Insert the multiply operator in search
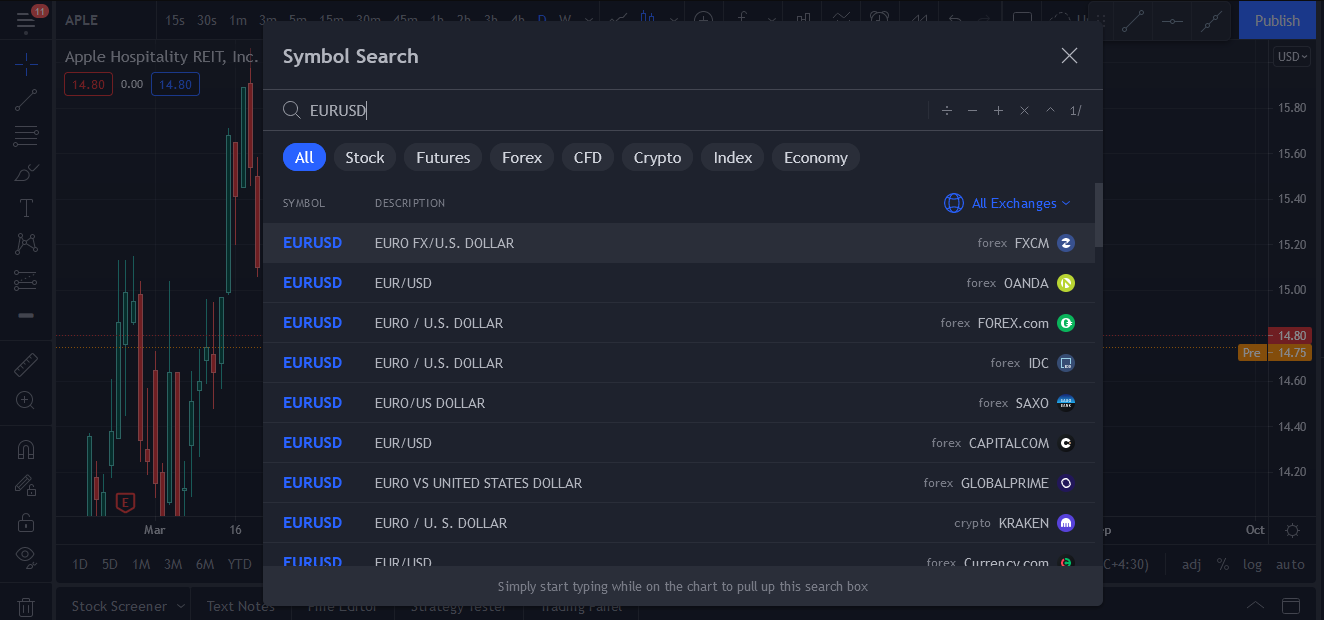This screenshot has width=1324, height=620. pyautogui.click(x=1024, y=110)
